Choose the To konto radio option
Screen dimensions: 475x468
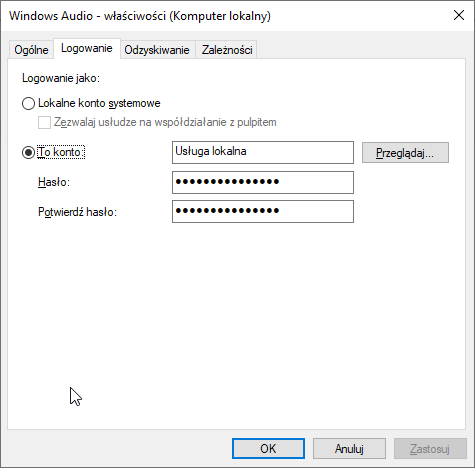coord(28,152)
